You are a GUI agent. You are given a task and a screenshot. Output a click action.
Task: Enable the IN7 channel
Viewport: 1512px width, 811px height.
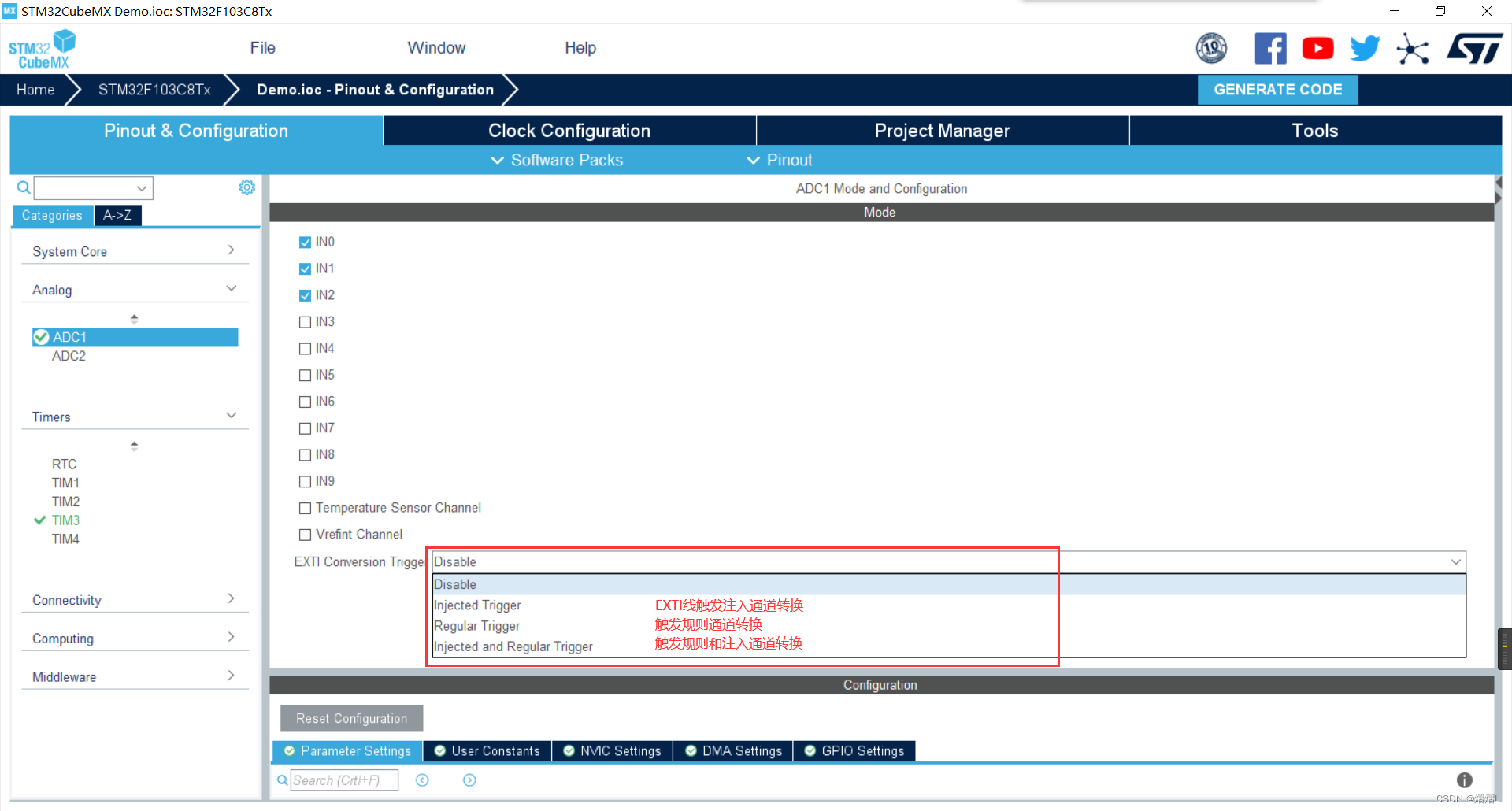[x=305, y=429]
